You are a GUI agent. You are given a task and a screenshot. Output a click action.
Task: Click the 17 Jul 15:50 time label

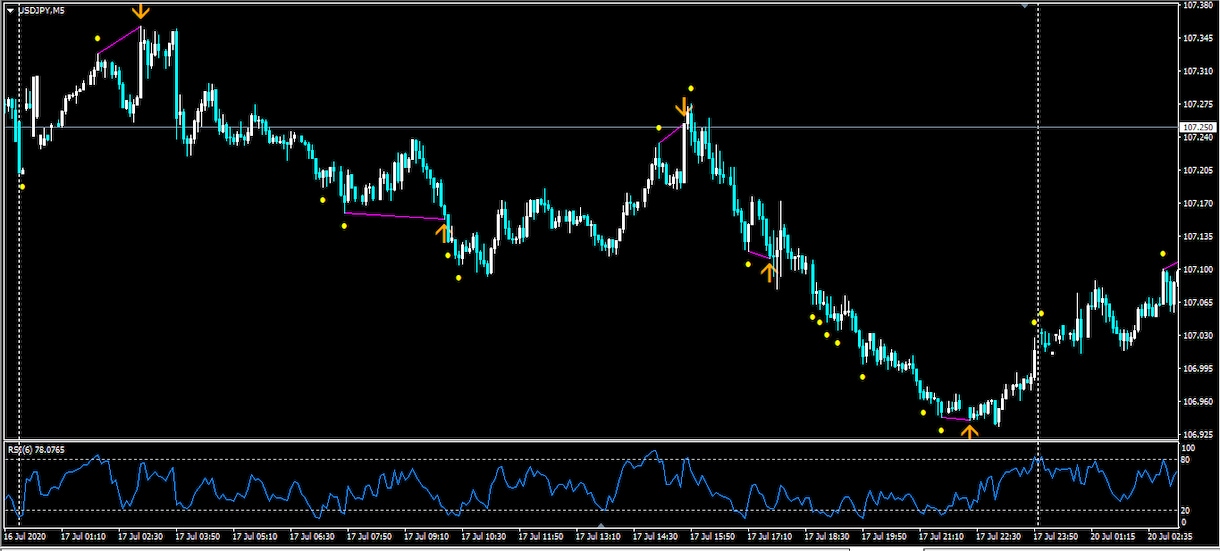tap(712, 536)
